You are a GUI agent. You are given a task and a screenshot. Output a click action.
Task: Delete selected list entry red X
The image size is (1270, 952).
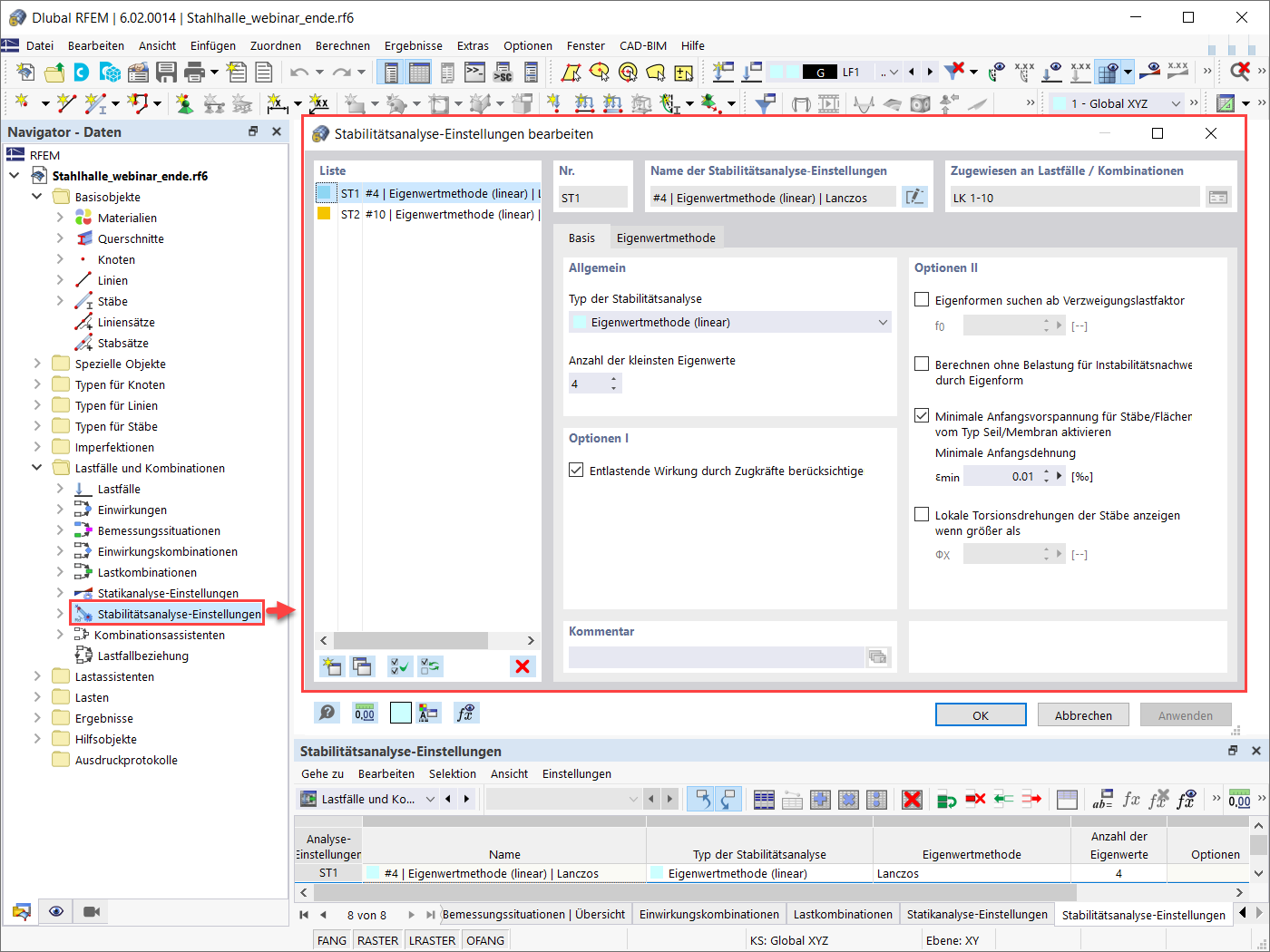click(523, 666)
